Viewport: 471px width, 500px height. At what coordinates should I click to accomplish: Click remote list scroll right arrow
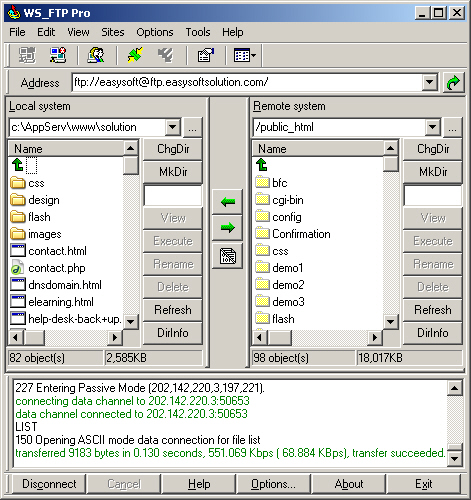pos(375,338)
